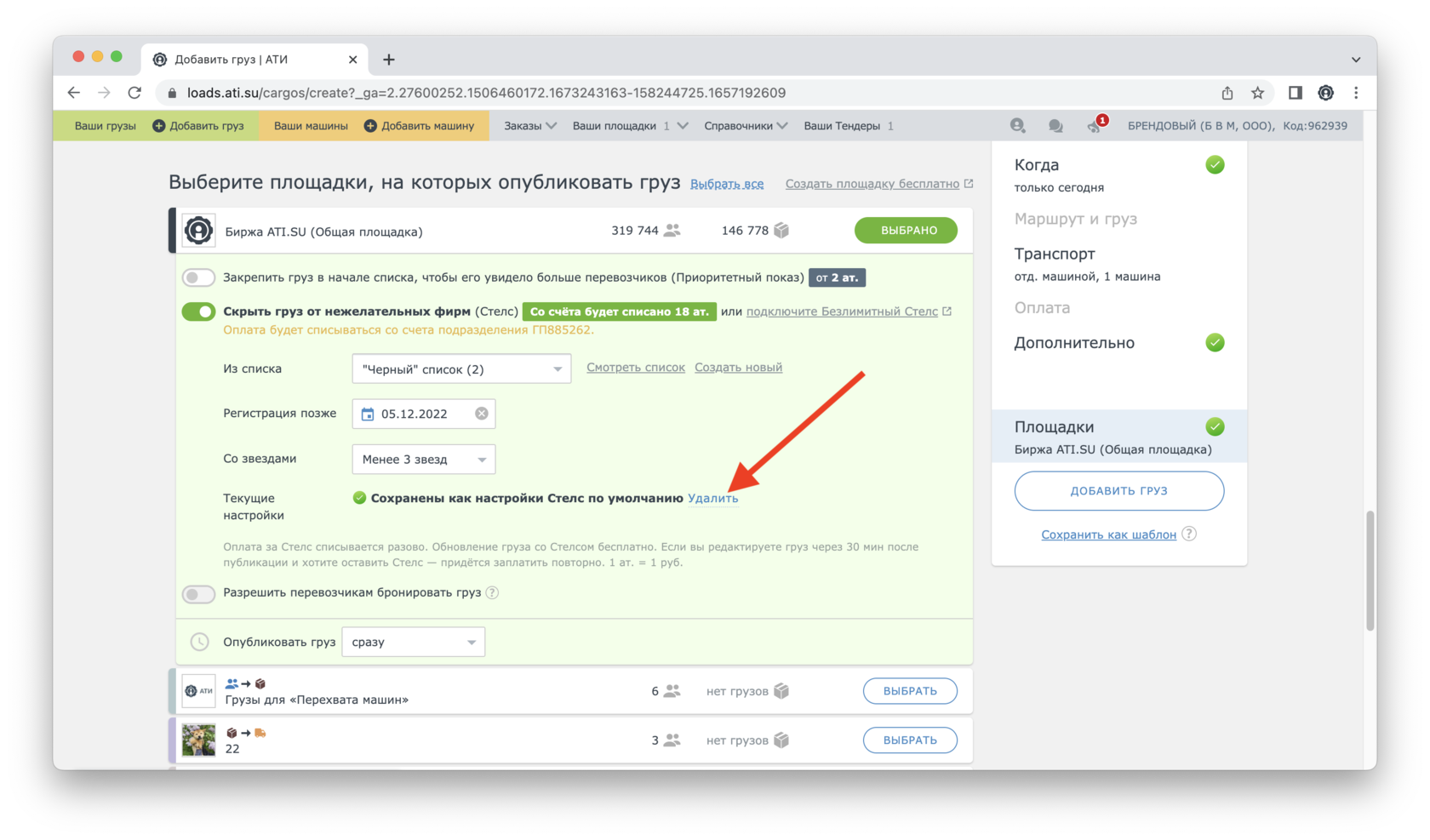Viewport: 1430px width, 840px height.
Task: Click the browser forward arrow
Action: coord(104,93)
